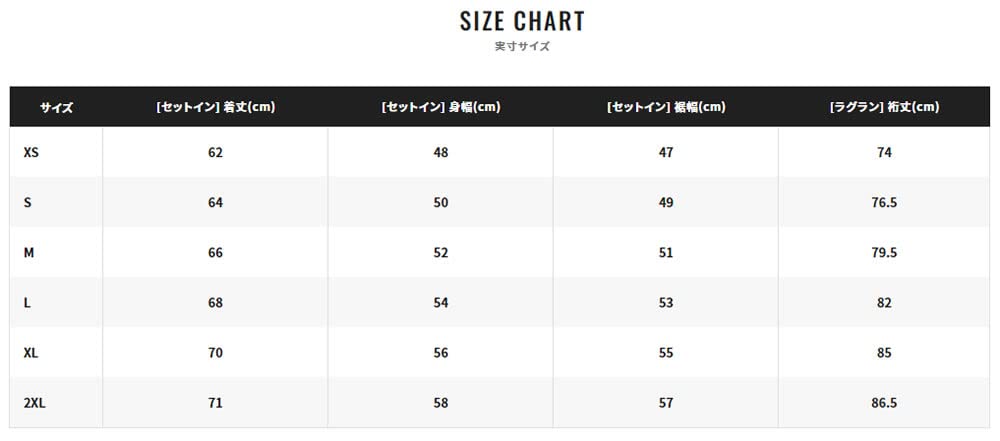The width and height of the screenshot is (1000, 441).
Task: Click the 62 length value for XS
Action: click(x=215, y=152)
